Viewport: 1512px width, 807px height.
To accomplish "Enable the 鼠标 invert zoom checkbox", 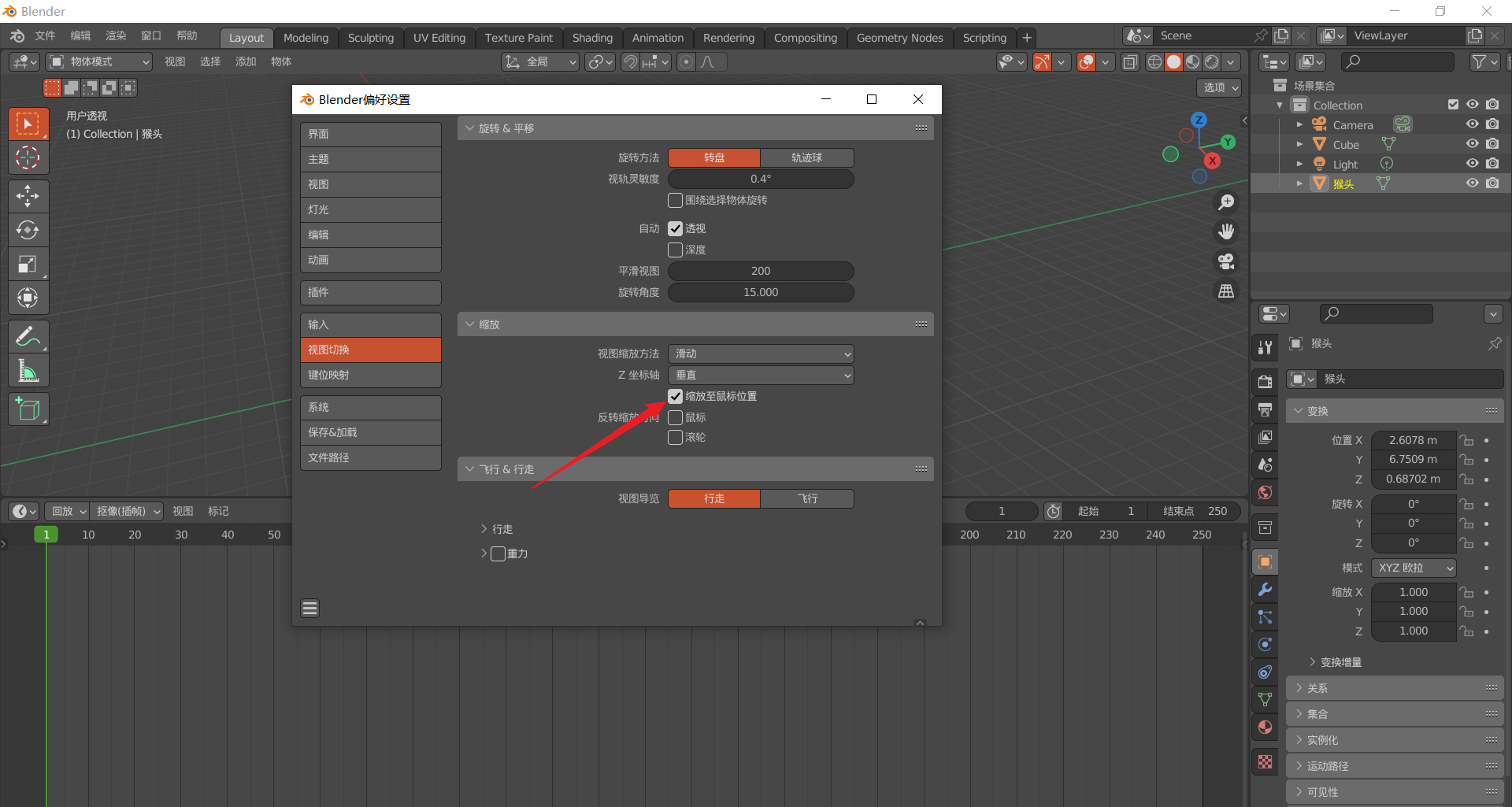I will [675, 417].
